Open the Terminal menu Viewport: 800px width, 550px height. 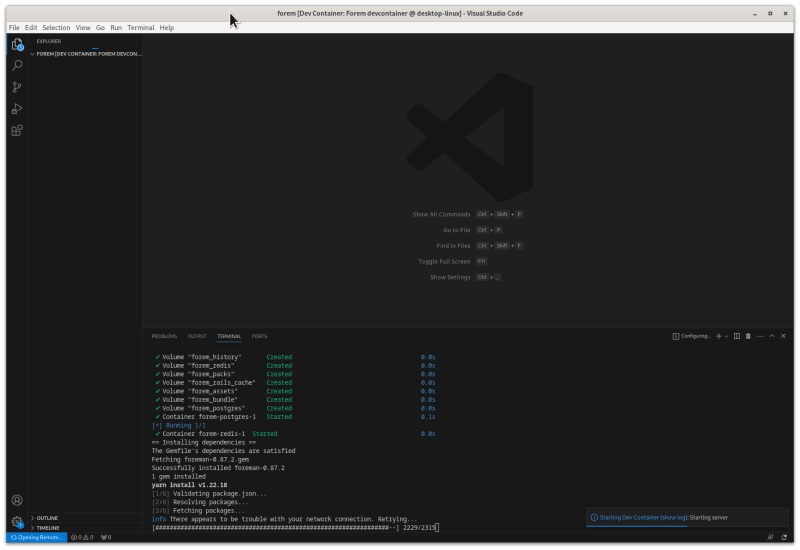coord(141,28)
